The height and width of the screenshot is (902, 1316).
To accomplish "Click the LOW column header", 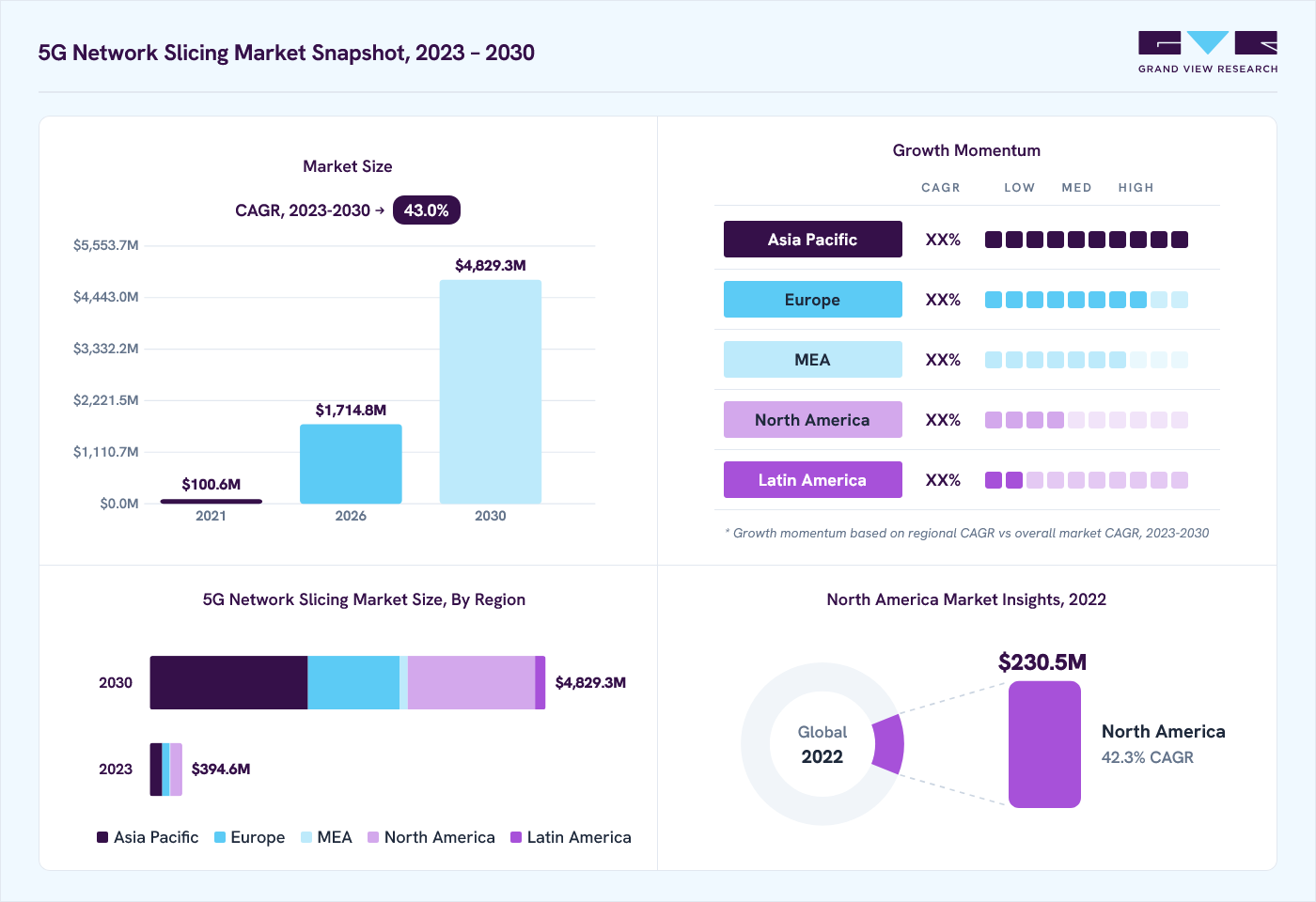I will pos(1020,188).
